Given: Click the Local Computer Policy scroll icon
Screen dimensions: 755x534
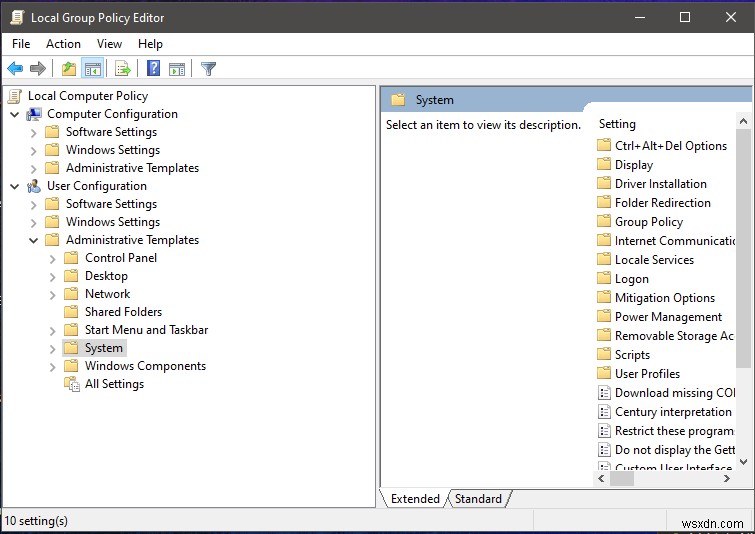Looking at the screenshot, I should [x=15, y=96].
